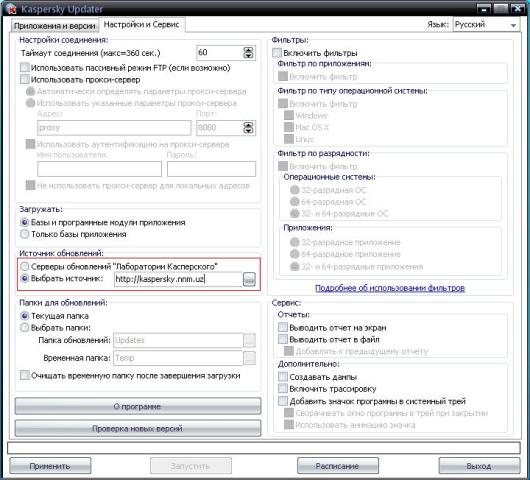Open the Расписание schedule button

tap(338, 466)
